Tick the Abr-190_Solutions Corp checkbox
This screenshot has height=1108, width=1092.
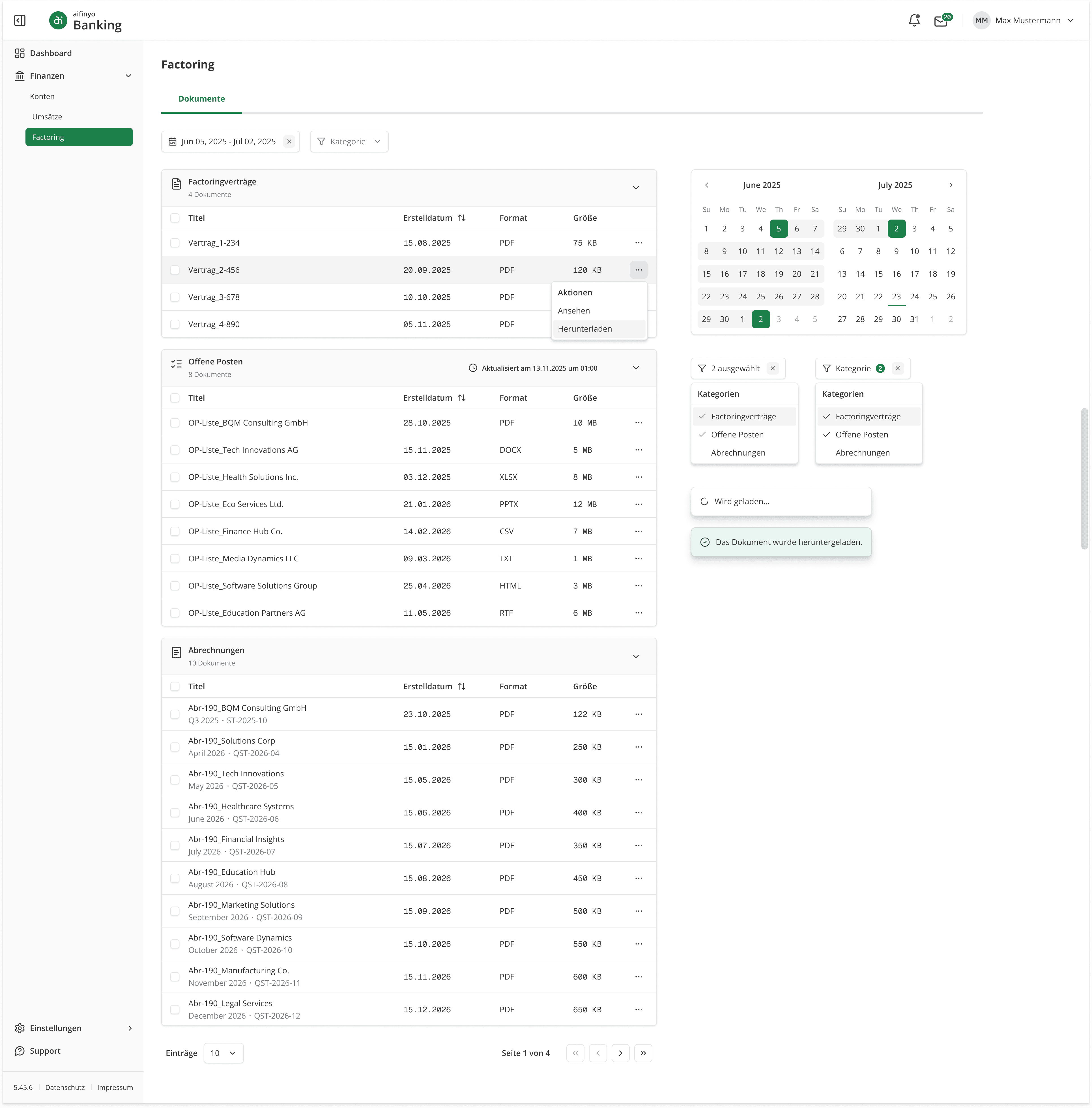(x=175, y=747)
